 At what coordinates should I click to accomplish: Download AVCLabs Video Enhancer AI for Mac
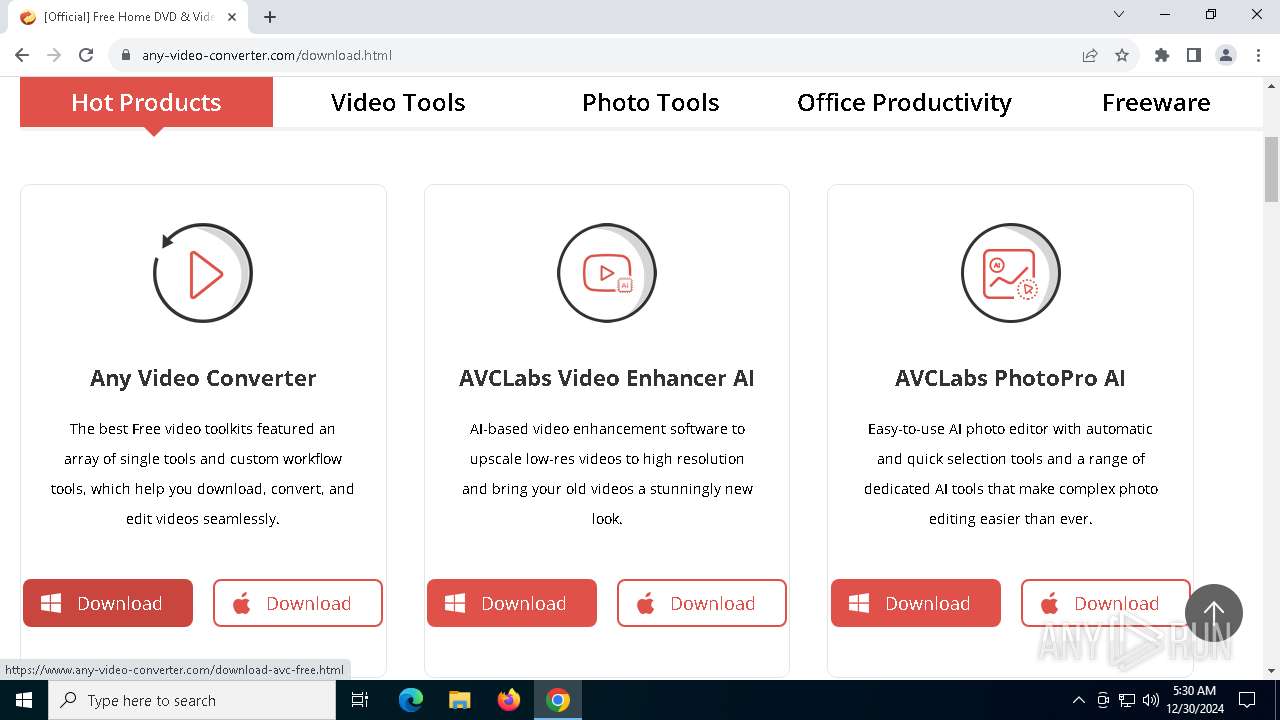pyautogui.click(x=702, y=603)
